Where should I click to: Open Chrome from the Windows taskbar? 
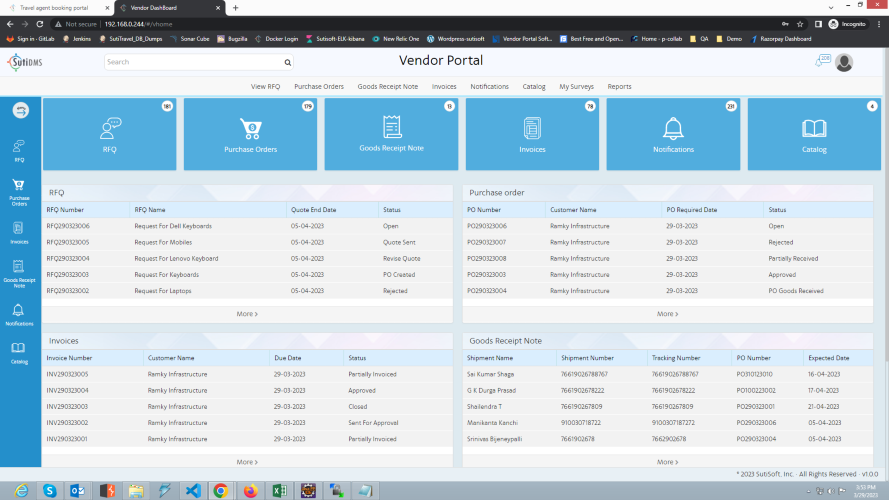(221, 490)
